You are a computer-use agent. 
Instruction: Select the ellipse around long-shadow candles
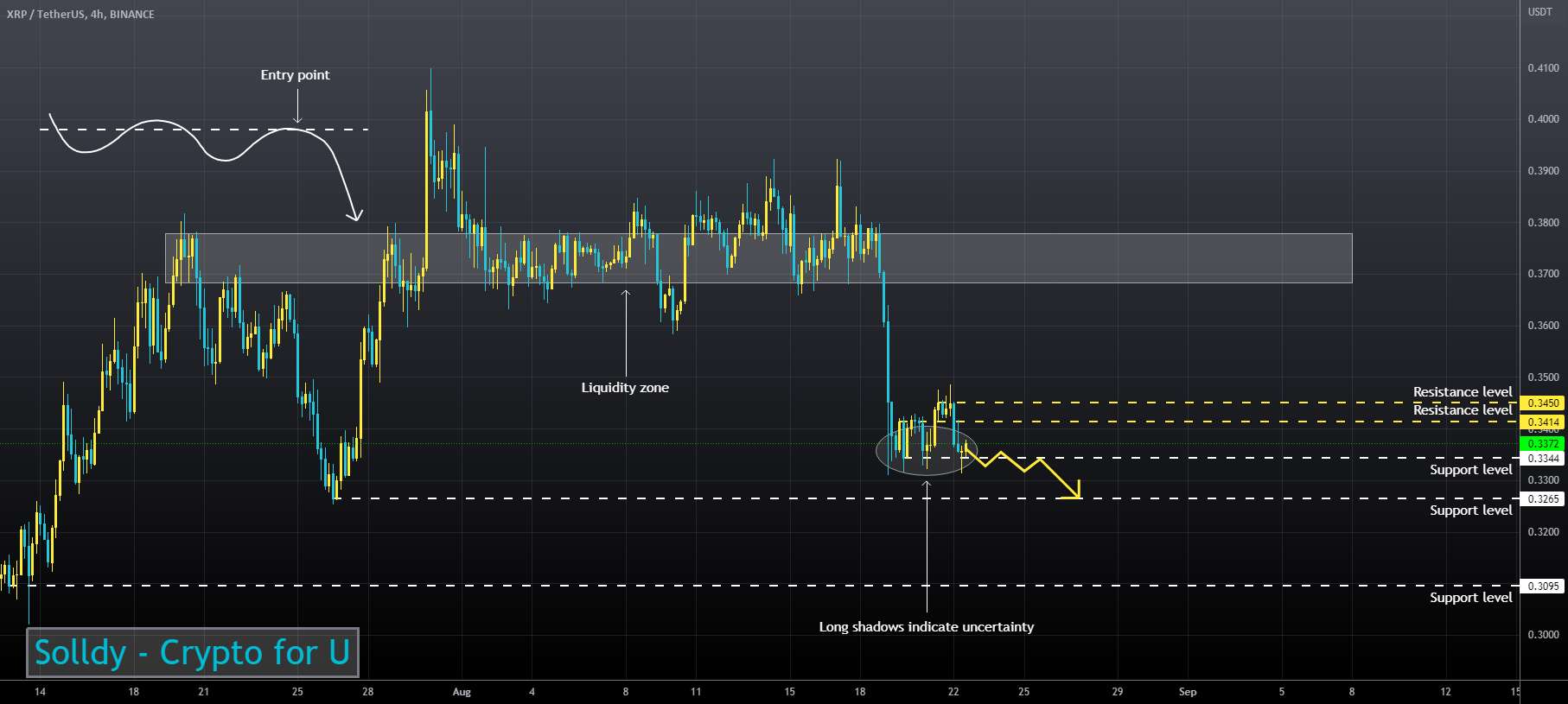(927, 450)
